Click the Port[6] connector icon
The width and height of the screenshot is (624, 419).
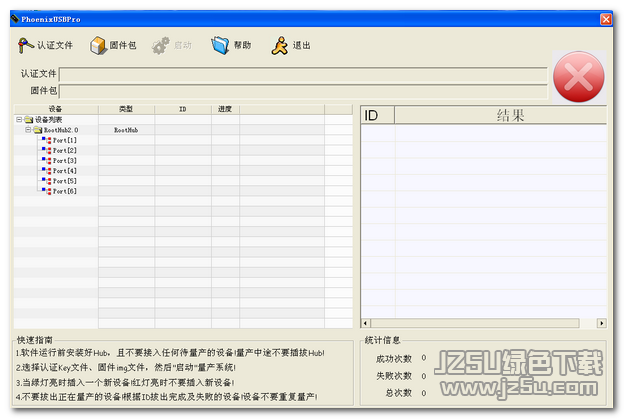47,191
